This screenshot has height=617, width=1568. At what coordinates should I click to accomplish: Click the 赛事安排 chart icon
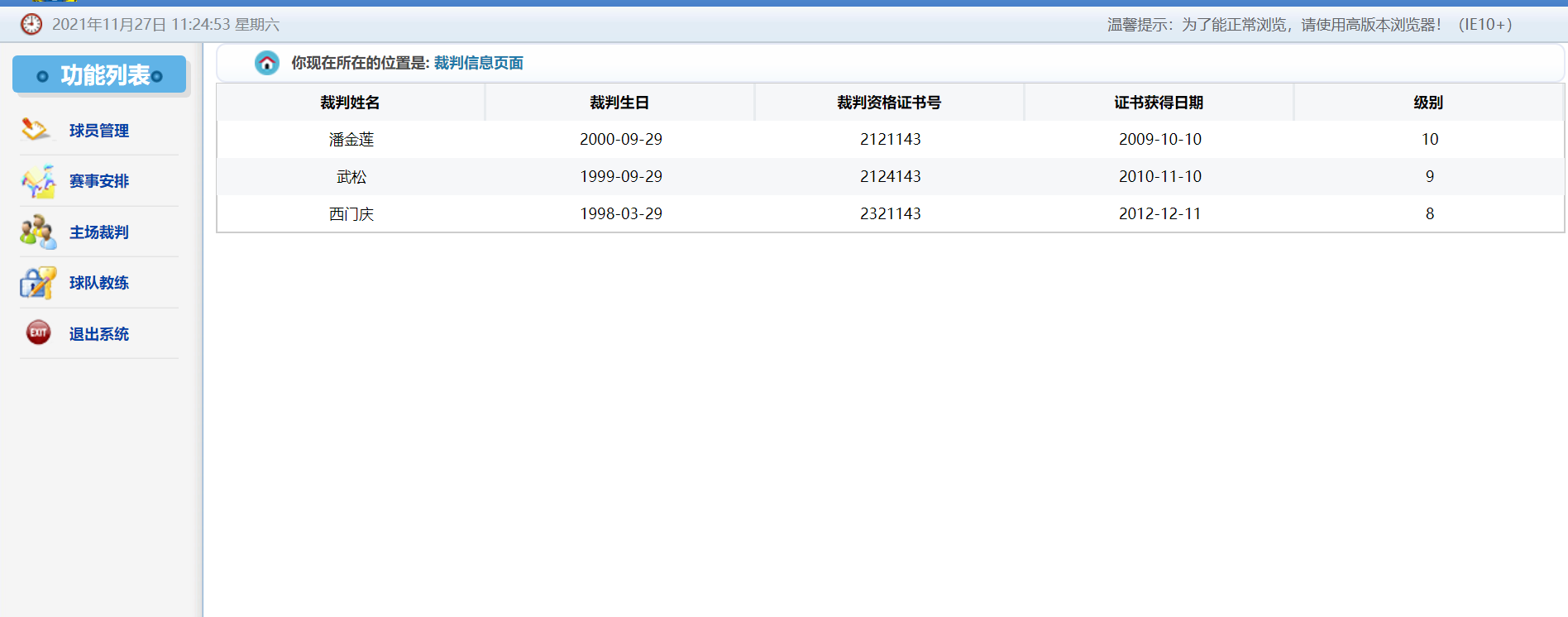pos(38,181)
